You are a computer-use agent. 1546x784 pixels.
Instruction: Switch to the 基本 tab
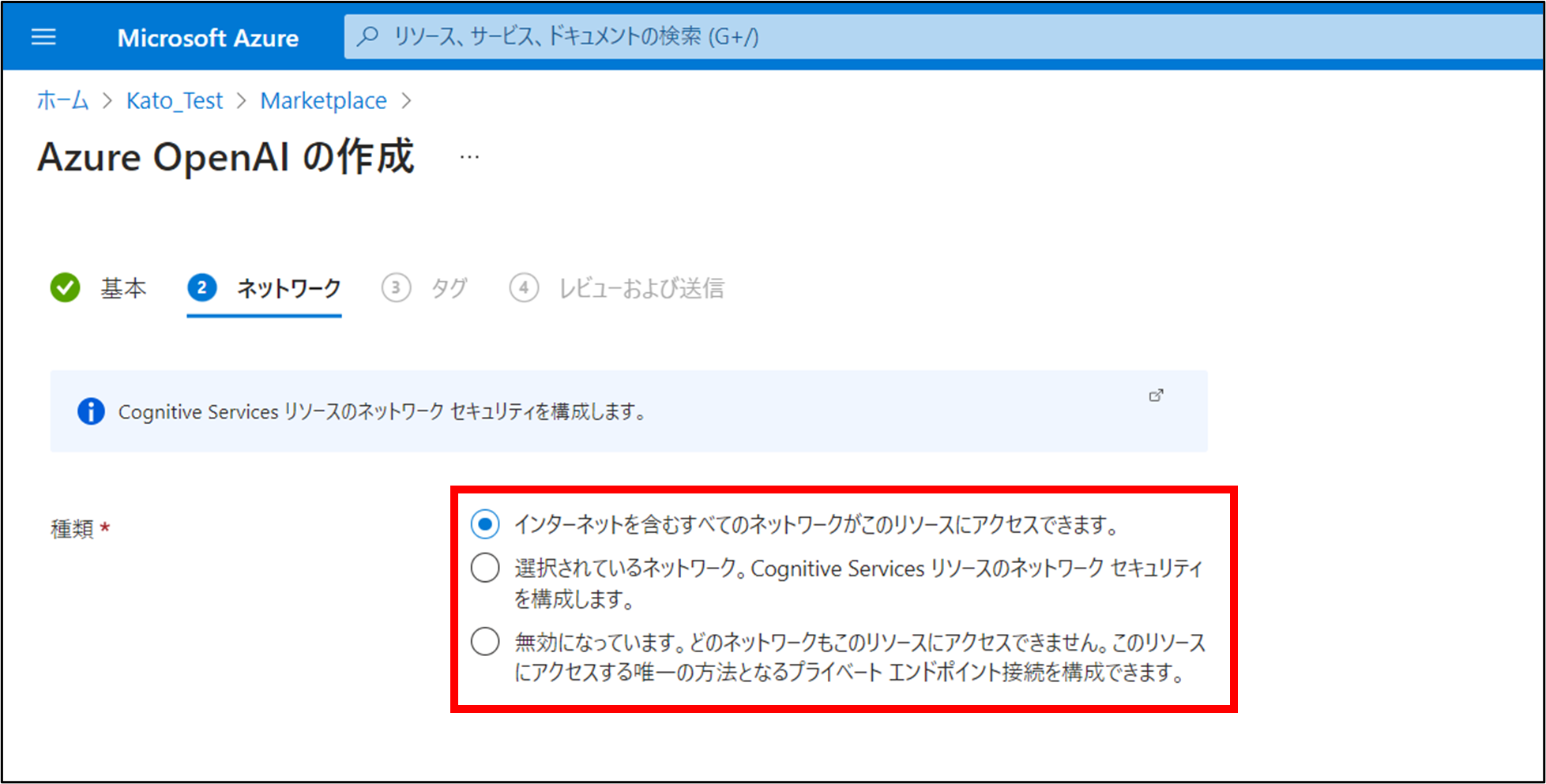coord(123,288)
